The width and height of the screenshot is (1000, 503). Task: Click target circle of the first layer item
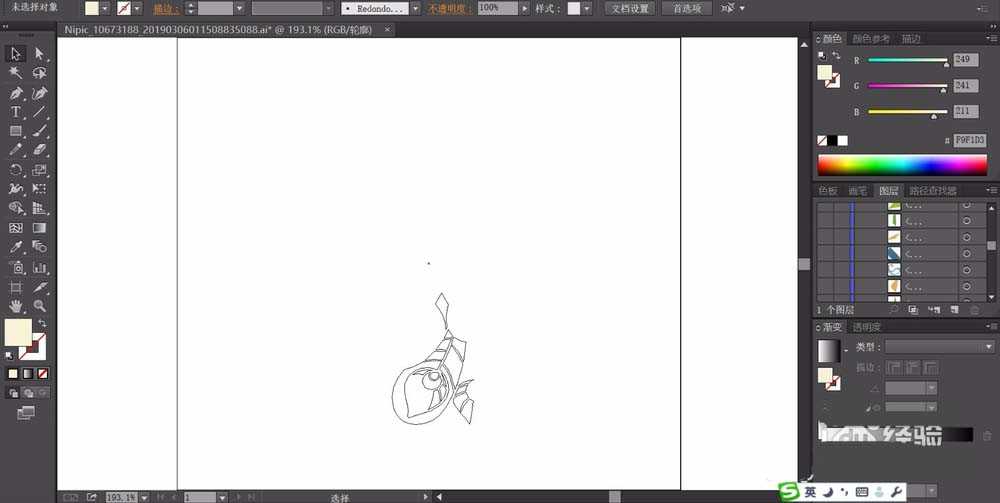tap(966, 205)
